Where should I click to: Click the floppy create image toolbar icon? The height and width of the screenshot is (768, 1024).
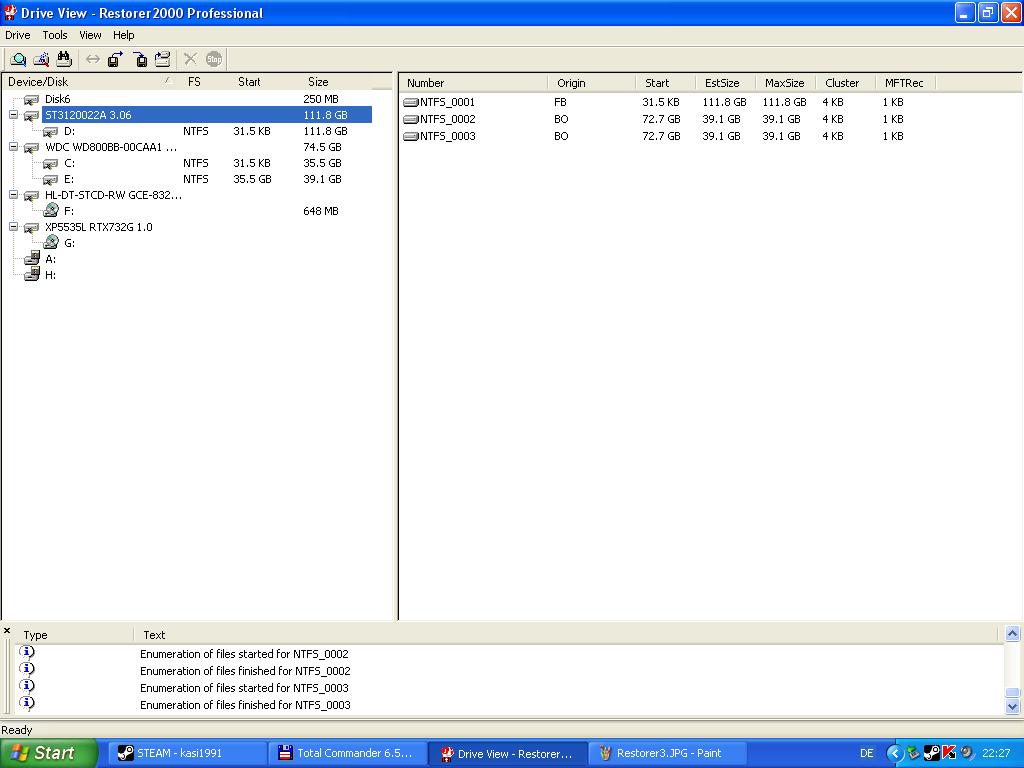[116, 59]
